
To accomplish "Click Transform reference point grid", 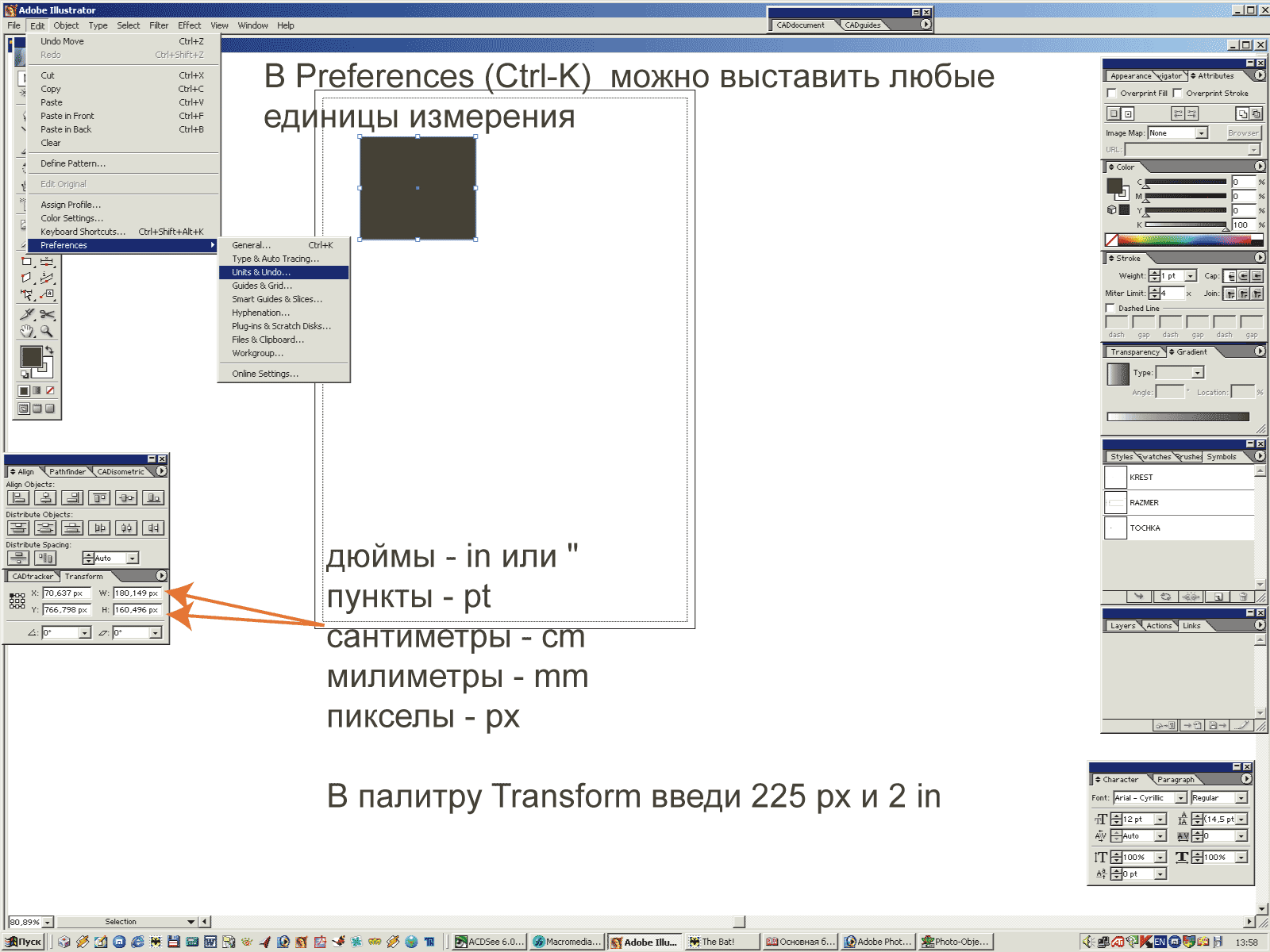I will pos(17,601).
